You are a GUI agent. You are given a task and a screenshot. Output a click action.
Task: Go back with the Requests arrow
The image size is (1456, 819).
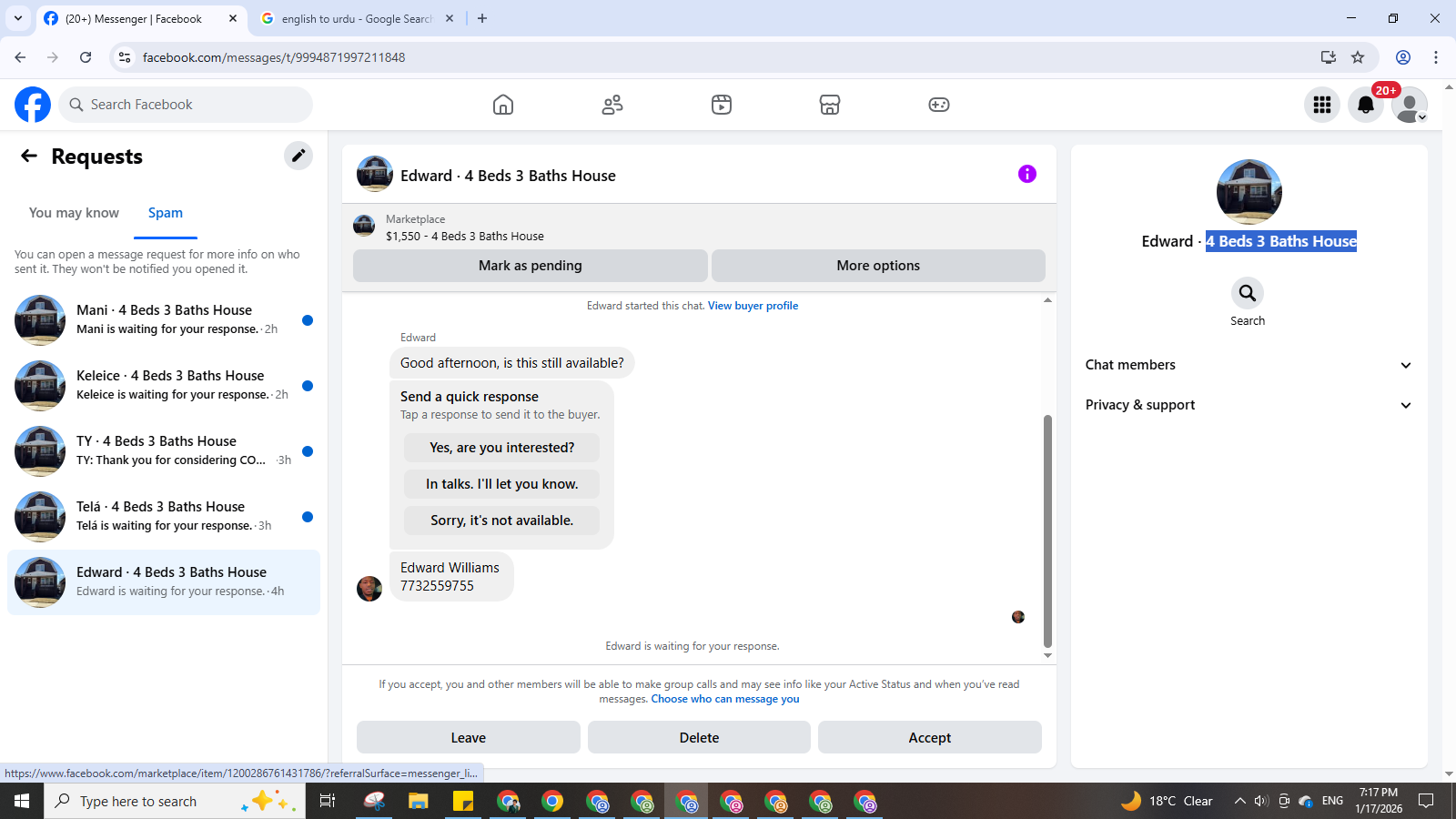29,156
